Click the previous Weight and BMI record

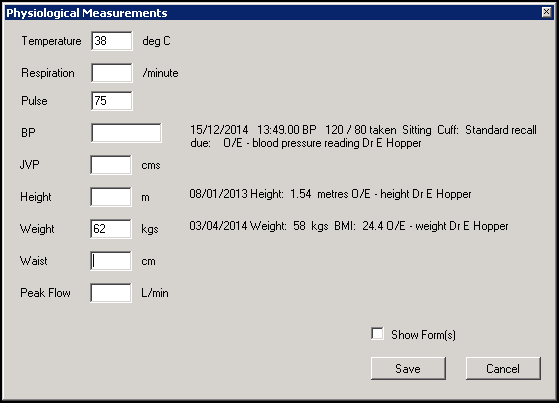pyautogui.click(x=349, y=226)
